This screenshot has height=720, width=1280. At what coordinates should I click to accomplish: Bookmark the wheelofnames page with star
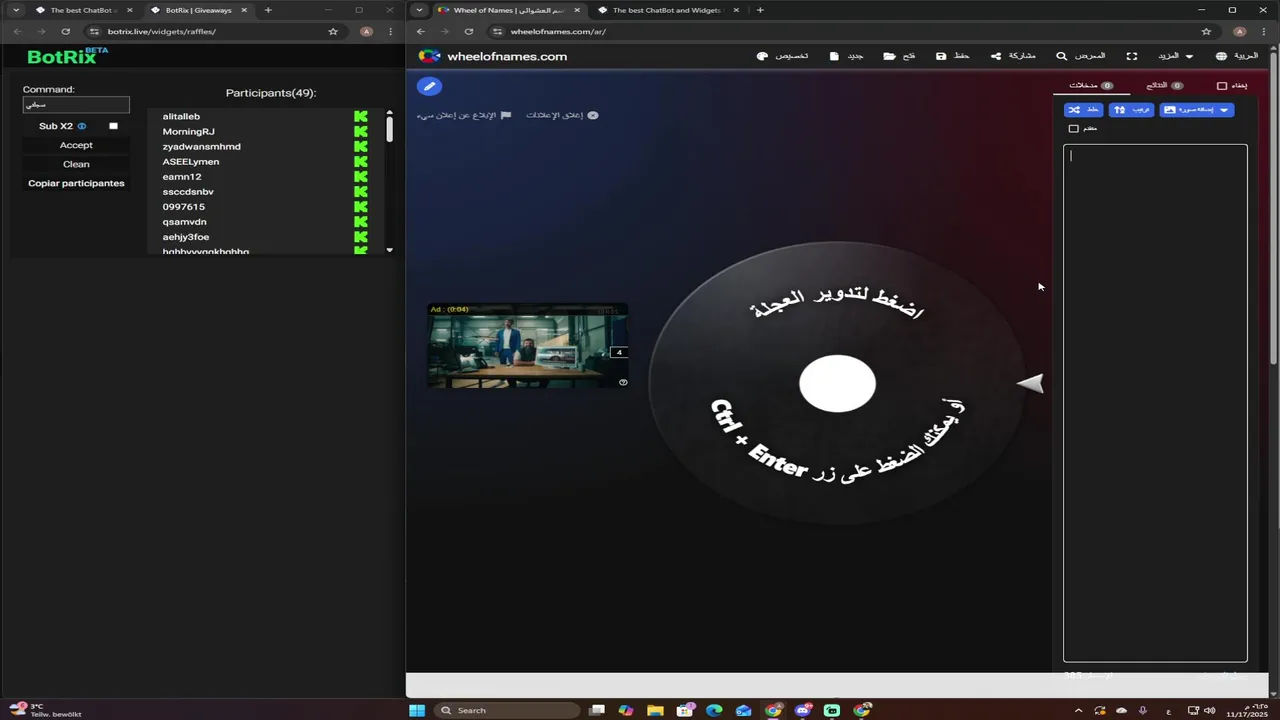pos(1206,31)
